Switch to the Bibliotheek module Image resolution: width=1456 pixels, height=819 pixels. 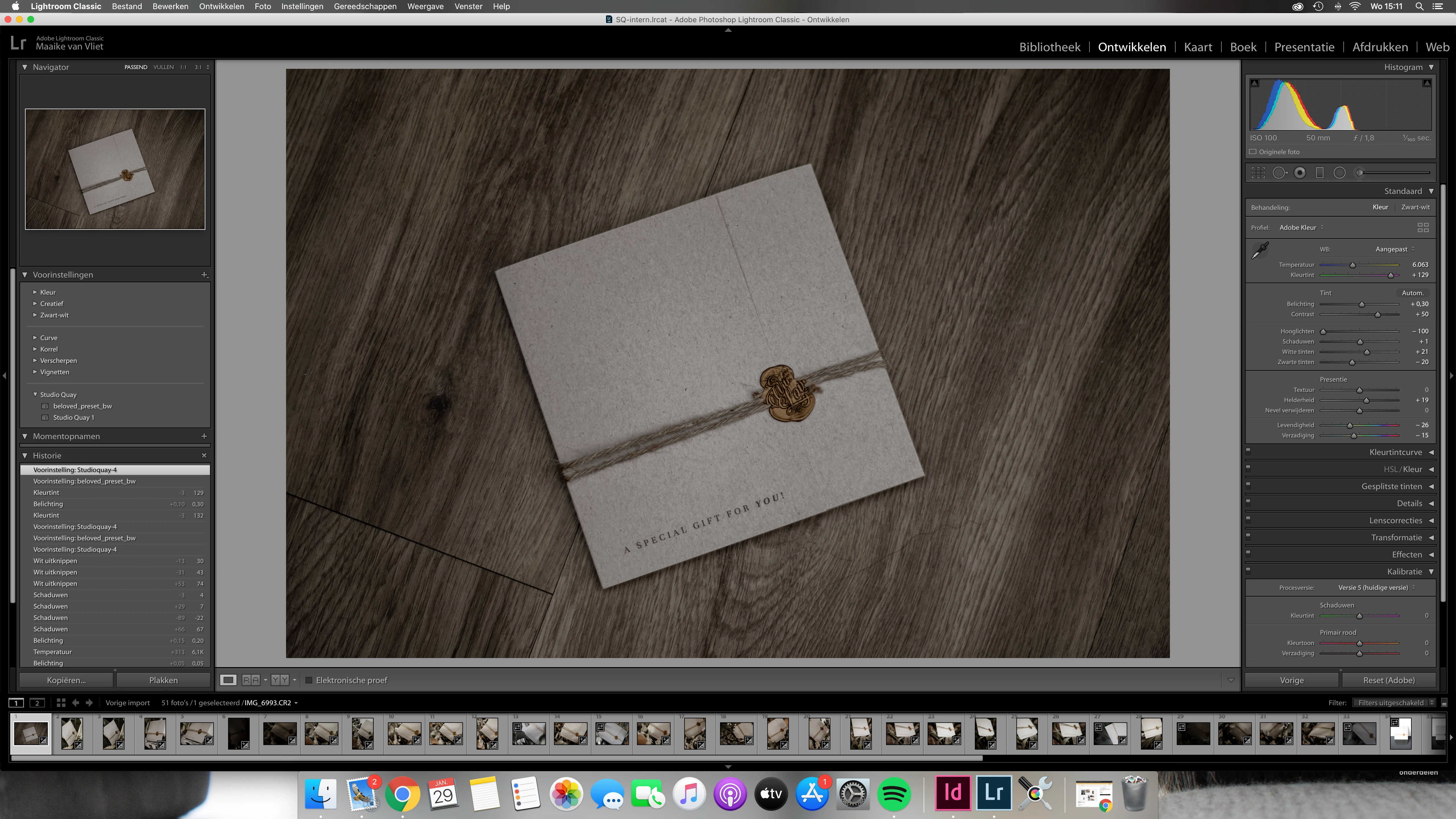[1050, 47]
